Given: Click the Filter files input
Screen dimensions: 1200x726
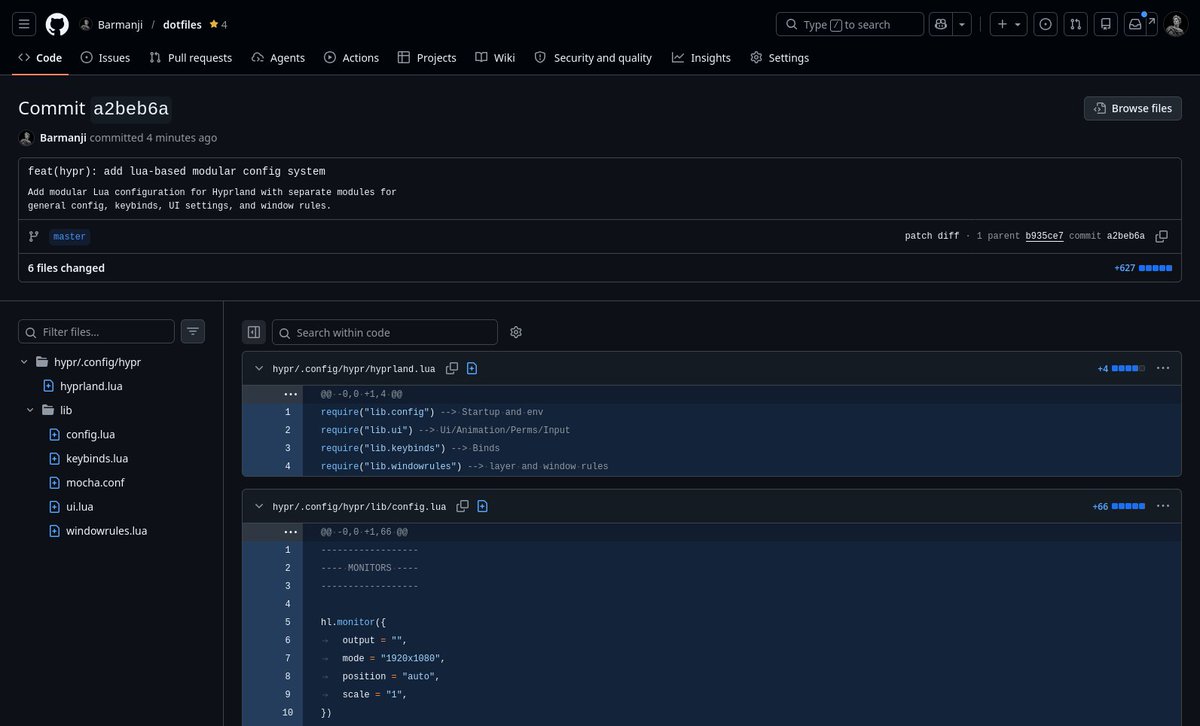Looking at the screenshot, I should (97, 332).
